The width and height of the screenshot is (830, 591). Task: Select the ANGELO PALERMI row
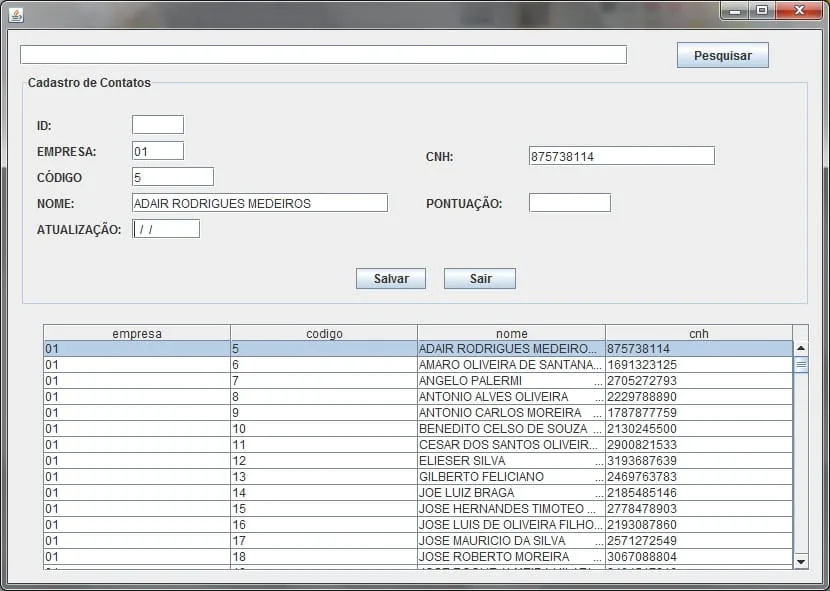[x=418, y=380]
